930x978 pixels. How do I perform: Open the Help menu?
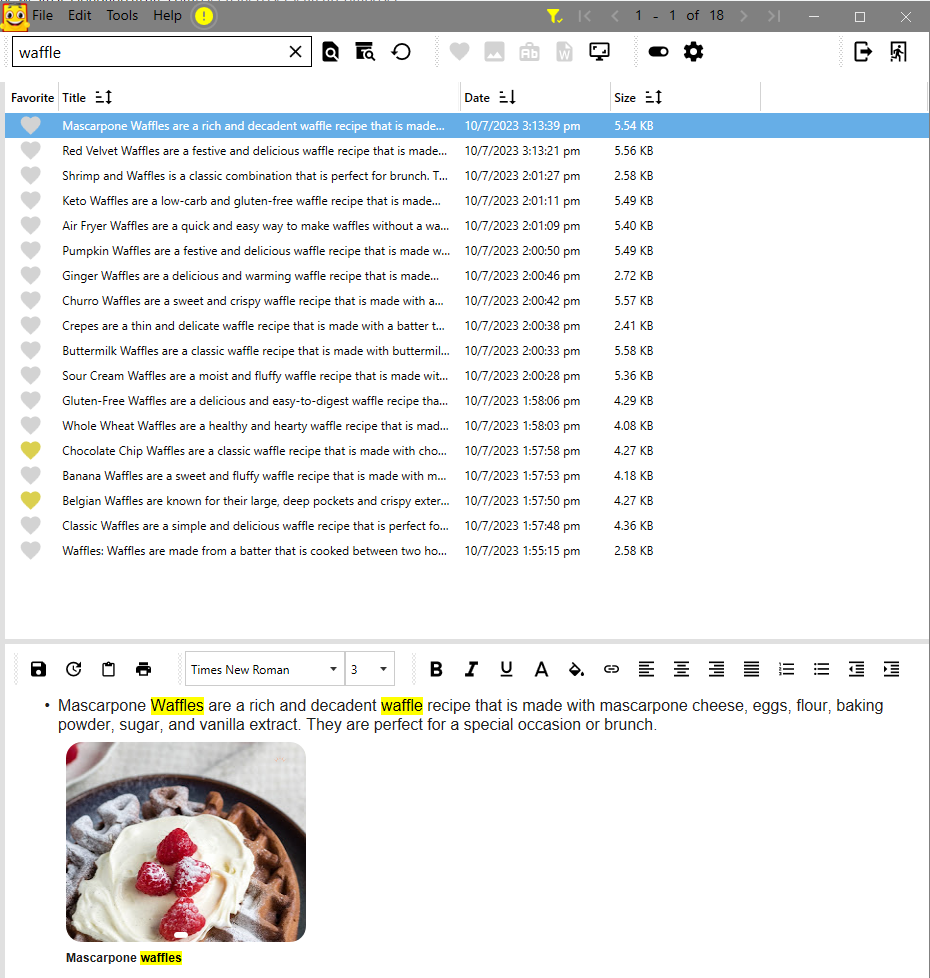pos(167,16)
